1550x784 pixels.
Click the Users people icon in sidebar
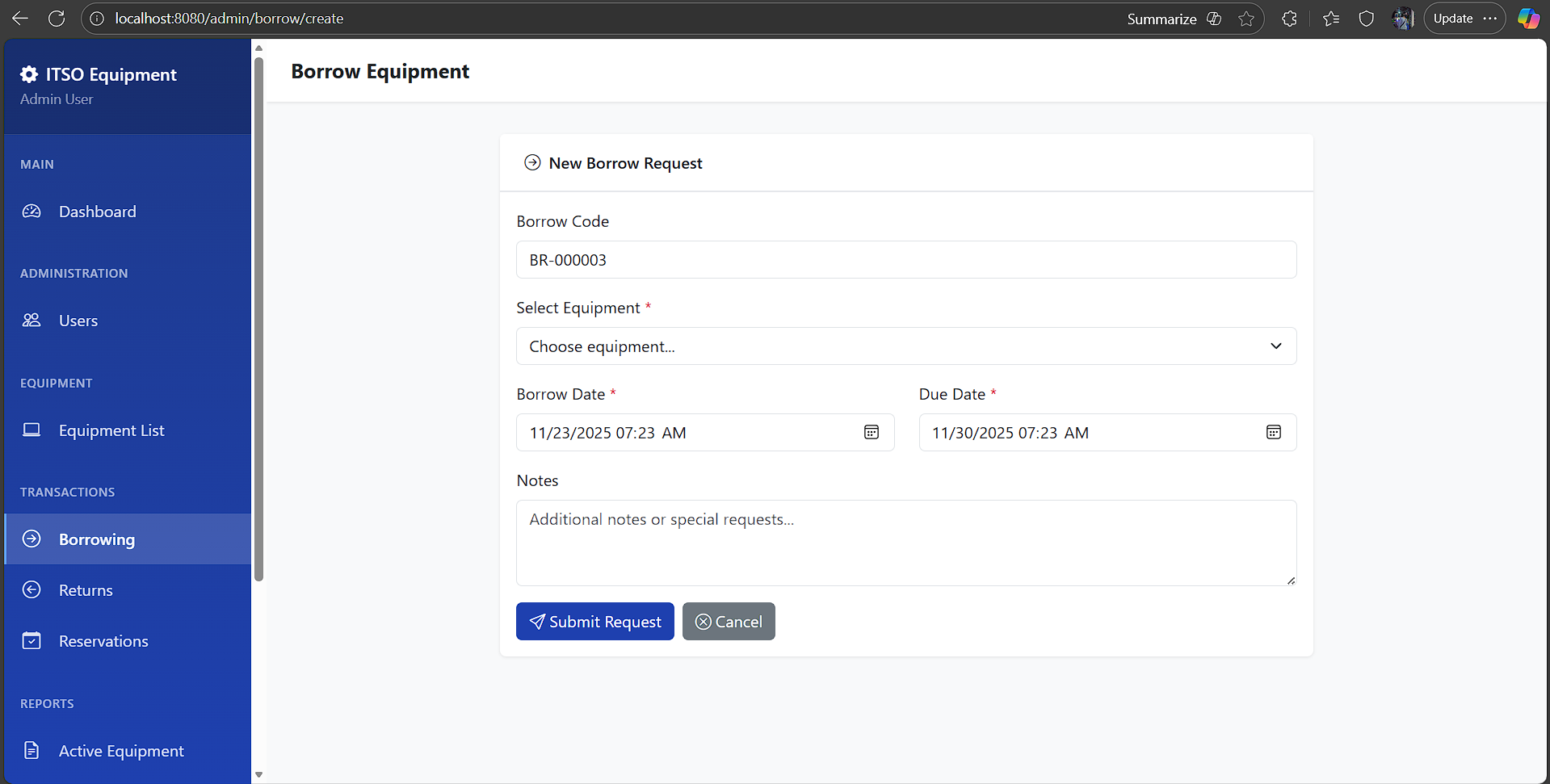(32, 320)
